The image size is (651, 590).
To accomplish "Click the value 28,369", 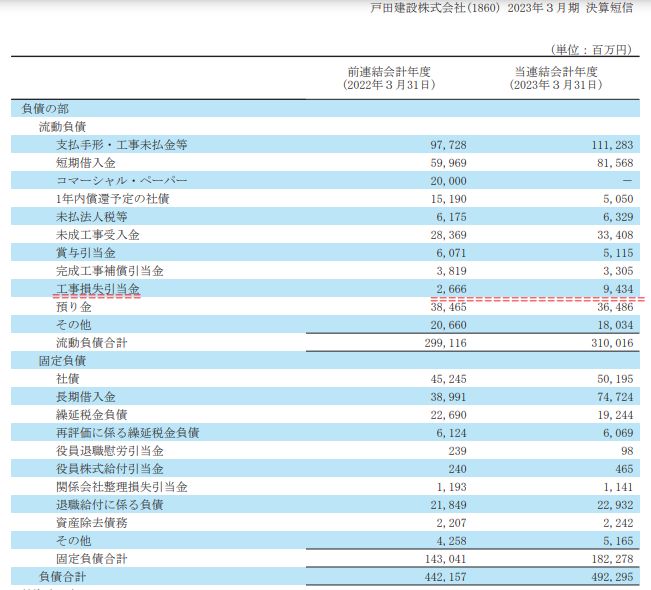I will [x=448, y=235].
